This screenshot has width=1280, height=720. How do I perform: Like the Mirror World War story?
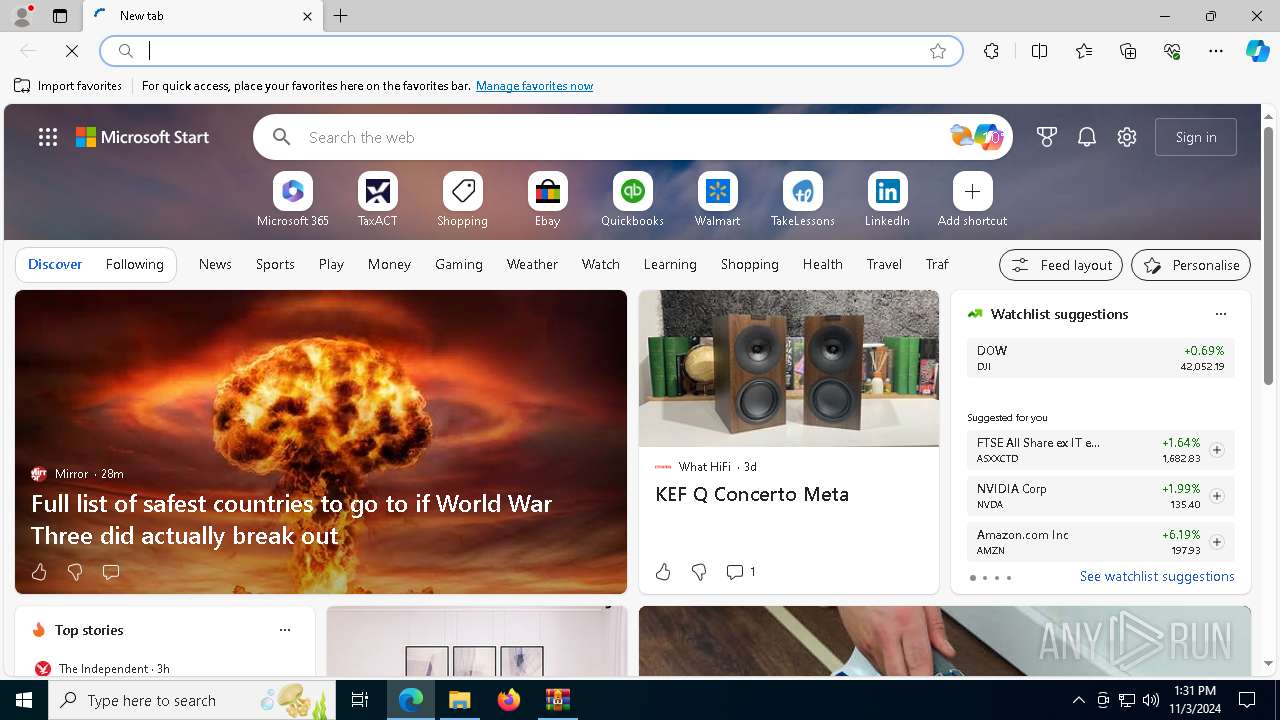click(39, 572)
